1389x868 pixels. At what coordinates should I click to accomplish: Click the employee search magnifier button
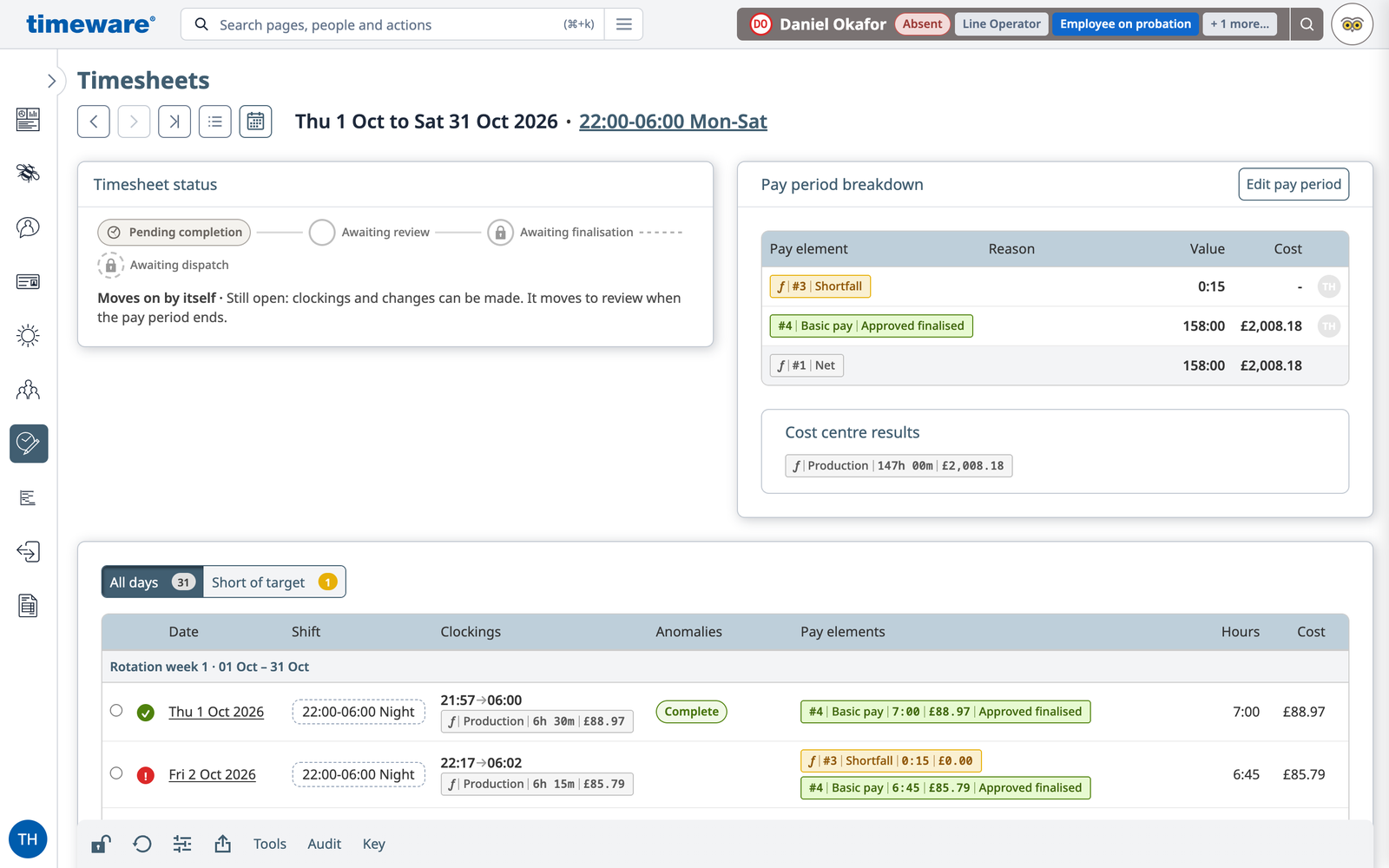1307,24
